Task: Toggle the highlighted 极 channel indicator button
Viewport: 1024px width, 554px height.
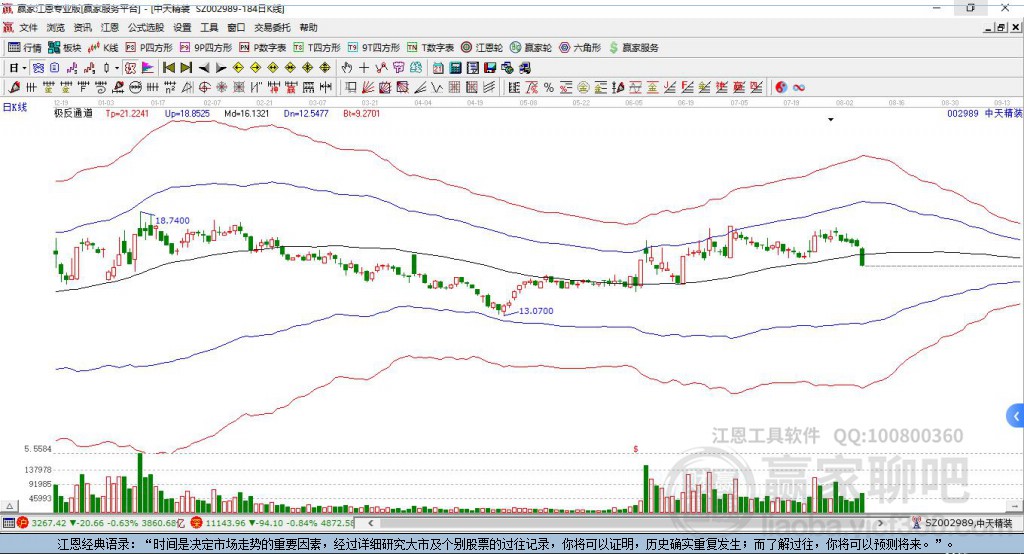Action: click(x=130, y=68)
